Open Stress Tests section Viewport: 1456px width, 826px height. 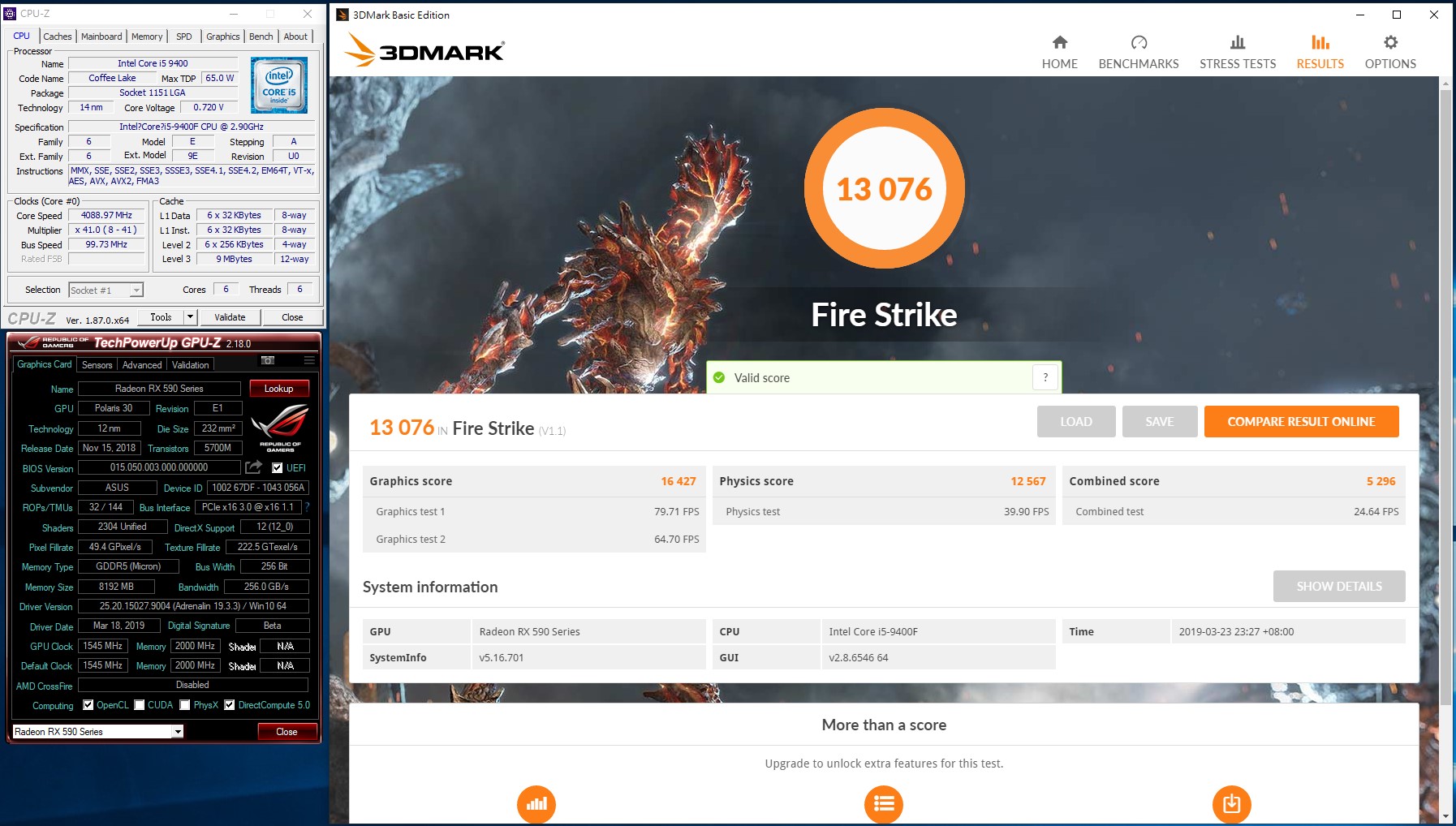click(x=1238, y=53)
